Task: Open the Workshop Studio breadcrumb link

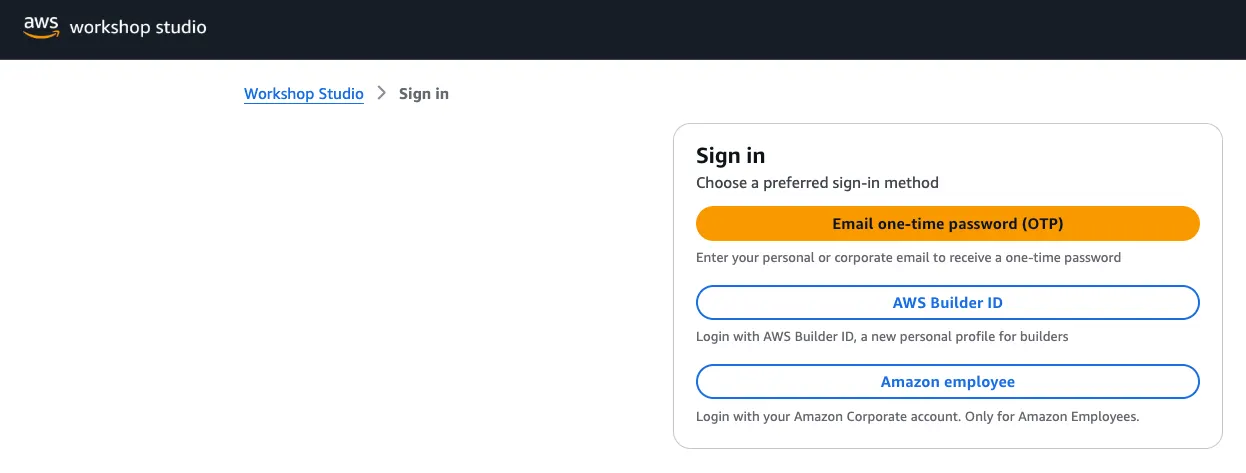Action: point(304,94)
